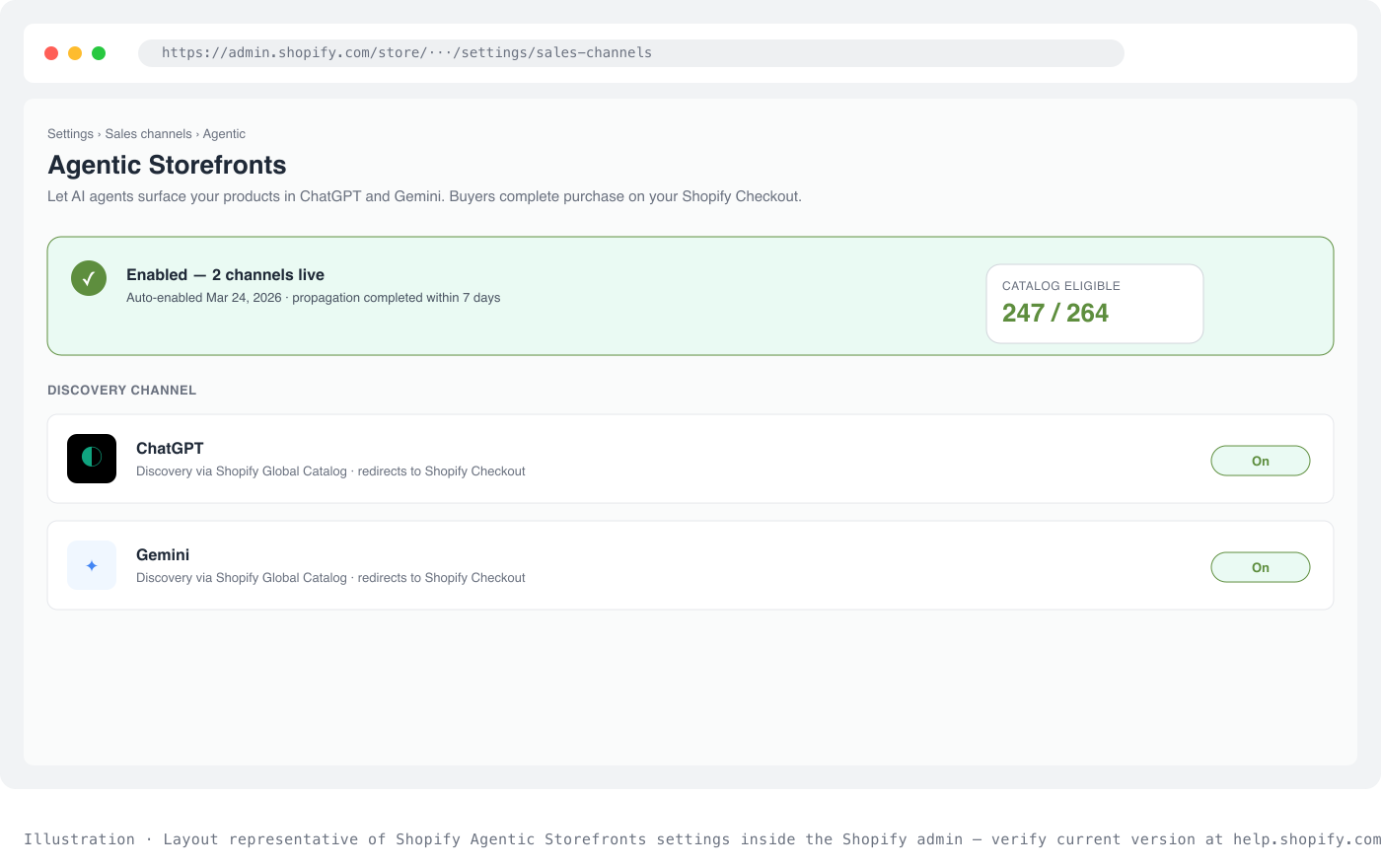Go to Settings in the breadcrumb
1381x868 pixels.
[x=70, y=134]
